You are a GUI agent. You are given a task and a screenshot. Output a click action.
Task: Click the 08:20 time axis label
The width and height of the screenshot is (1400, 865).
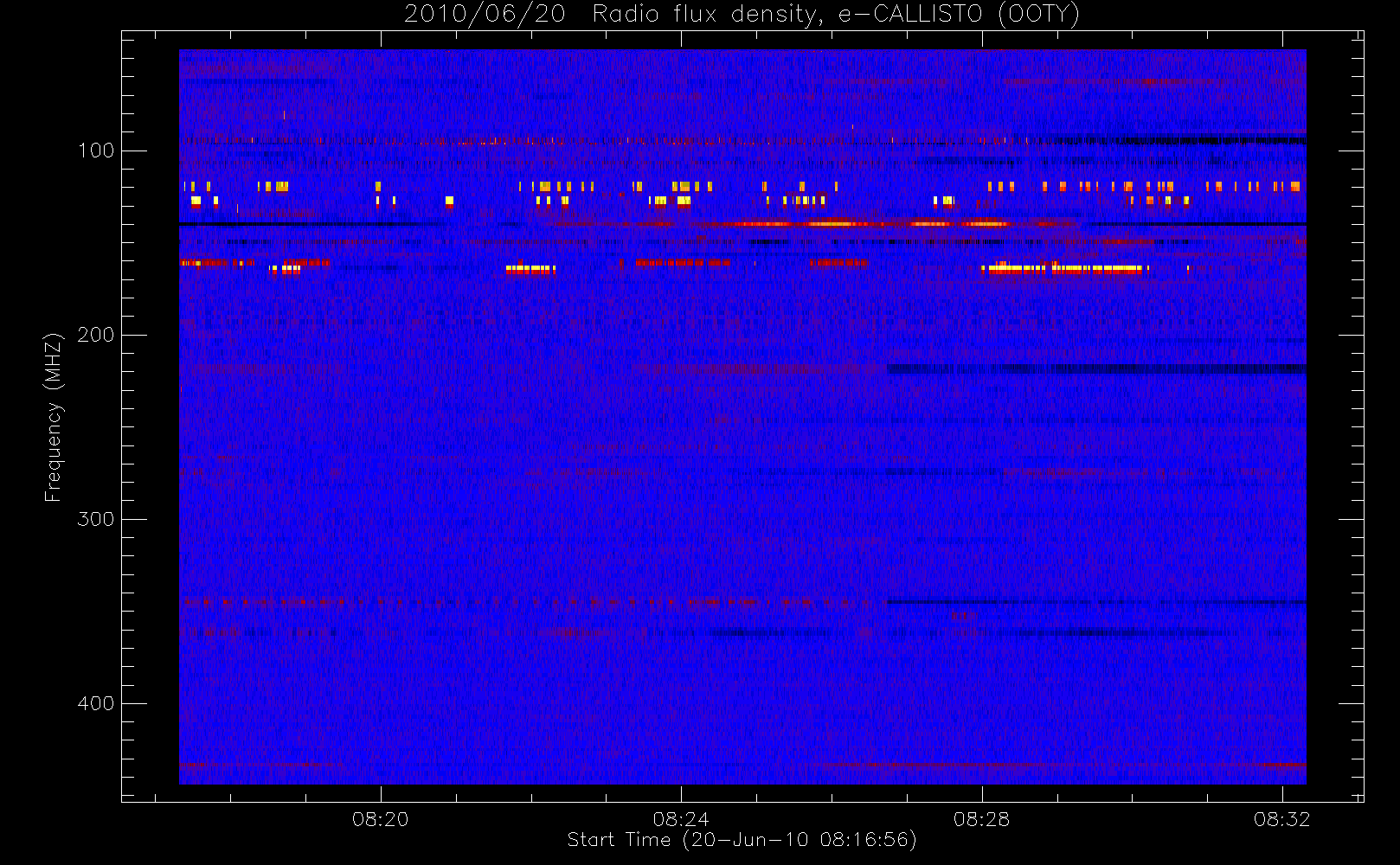[381, 819]
